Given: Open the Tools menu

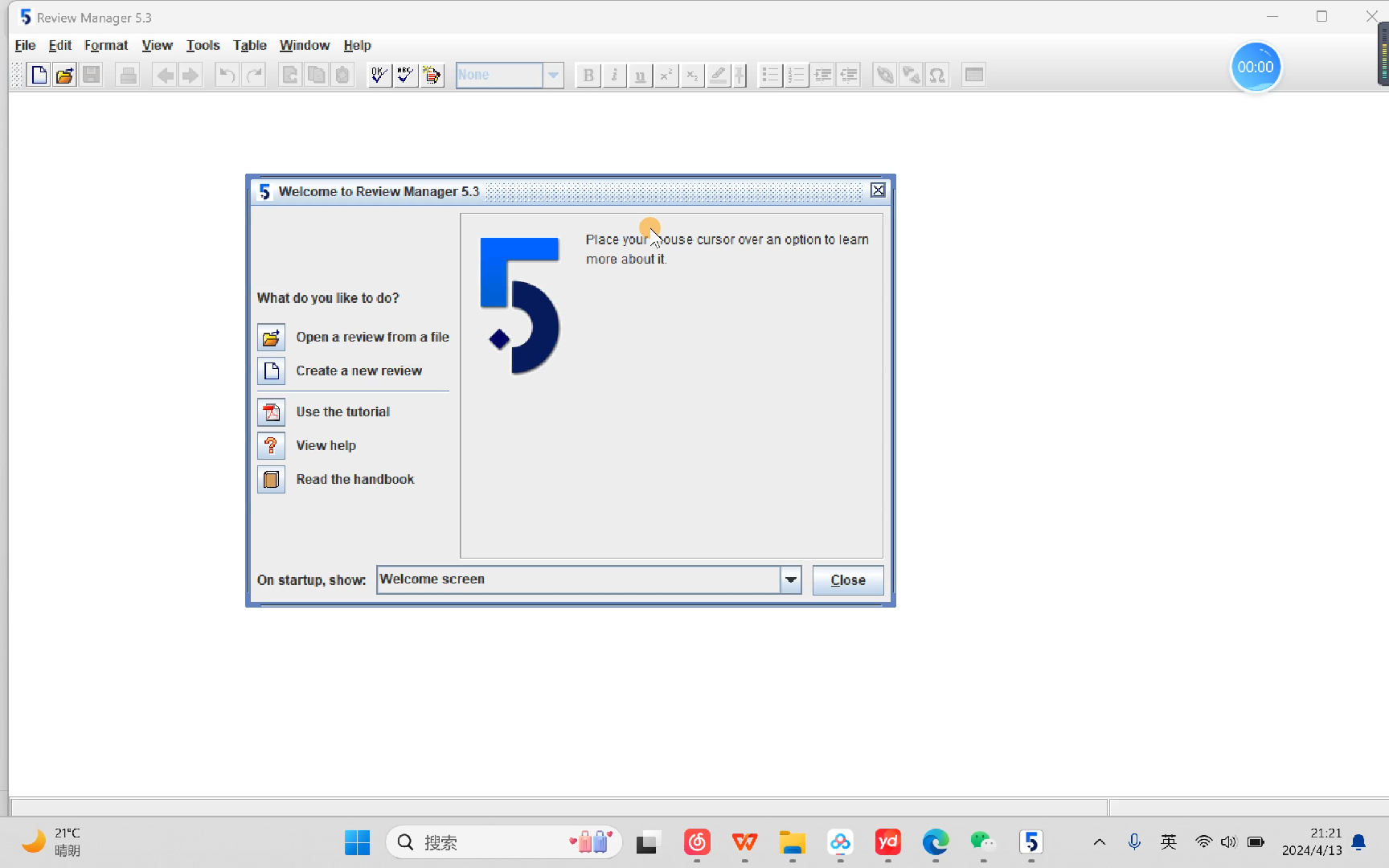Looking at the screenshot, I should pos(203,45).
